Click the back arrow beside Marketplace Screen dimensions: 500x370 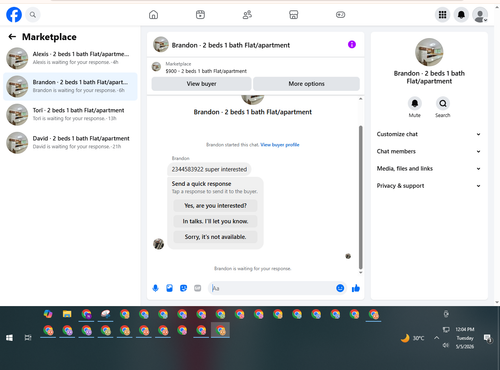click(x=12, y=37)
